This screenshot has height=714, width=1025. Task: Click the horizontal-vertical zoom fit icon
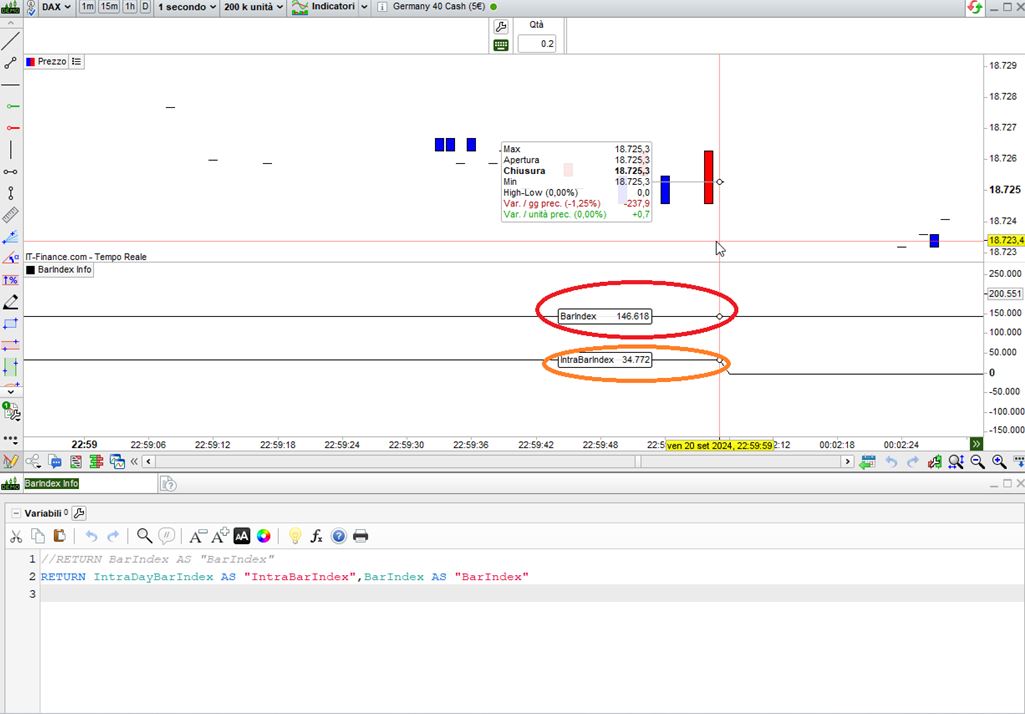click(x=956, y=462)
